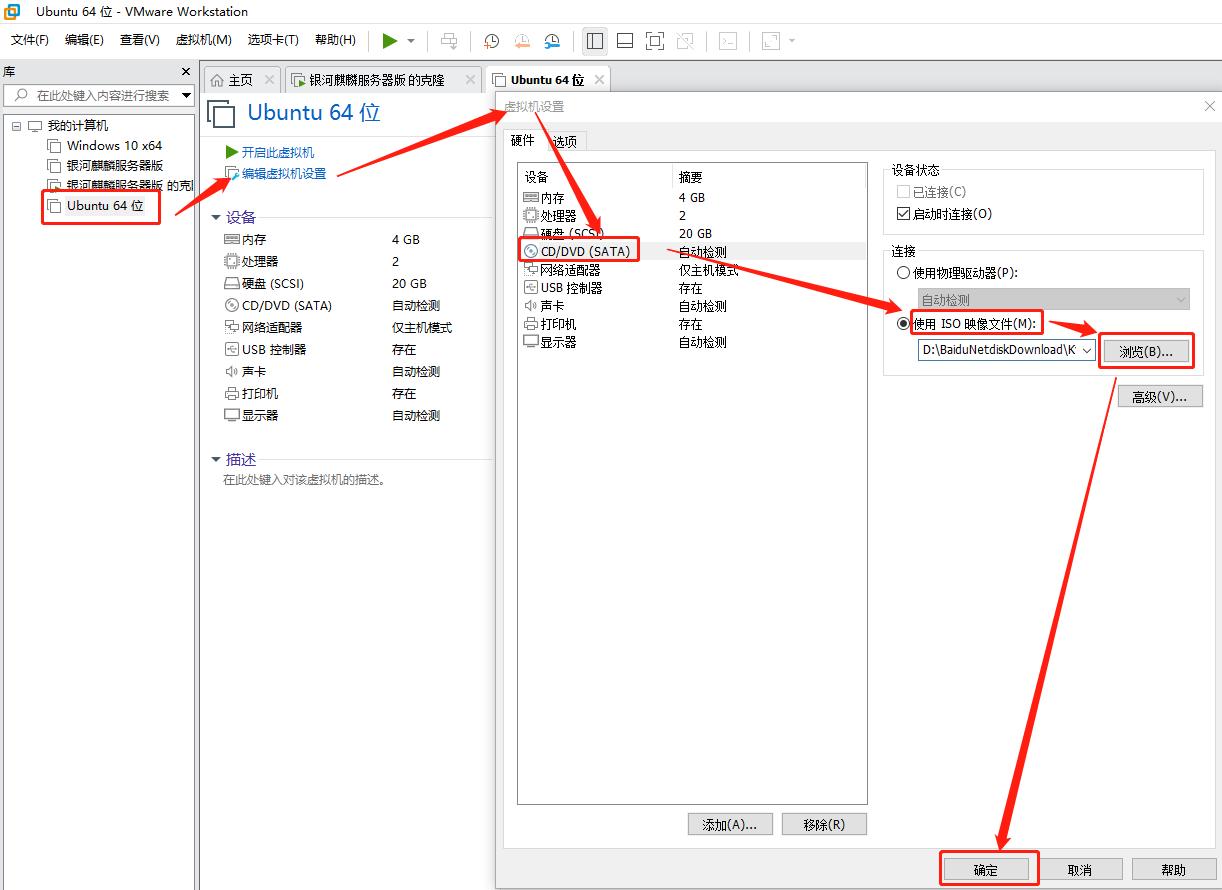Collapse the 设备 section in the summary view

click(x=216, y=216)
